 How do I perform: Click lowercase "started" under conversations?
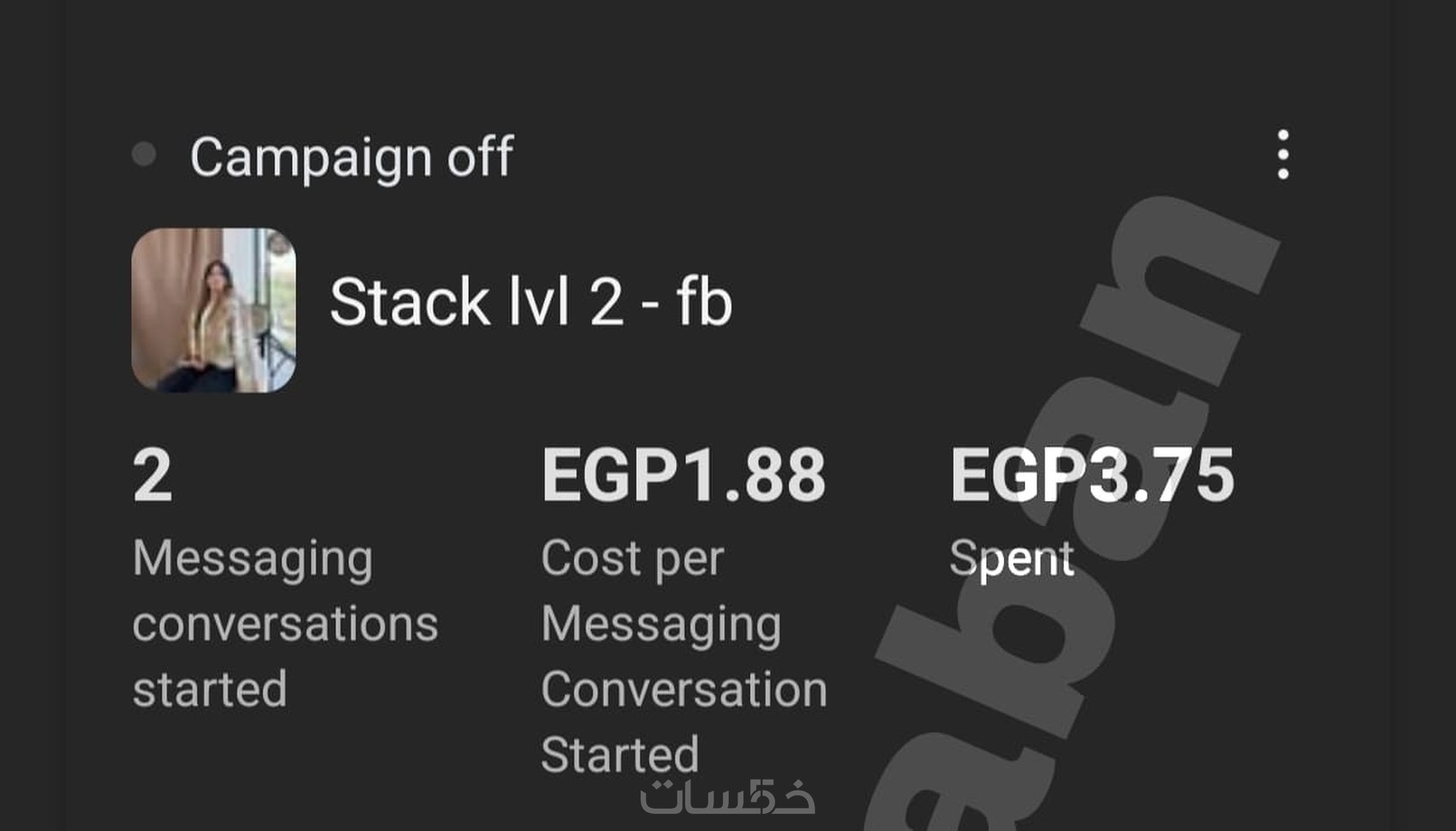(210, 690)
